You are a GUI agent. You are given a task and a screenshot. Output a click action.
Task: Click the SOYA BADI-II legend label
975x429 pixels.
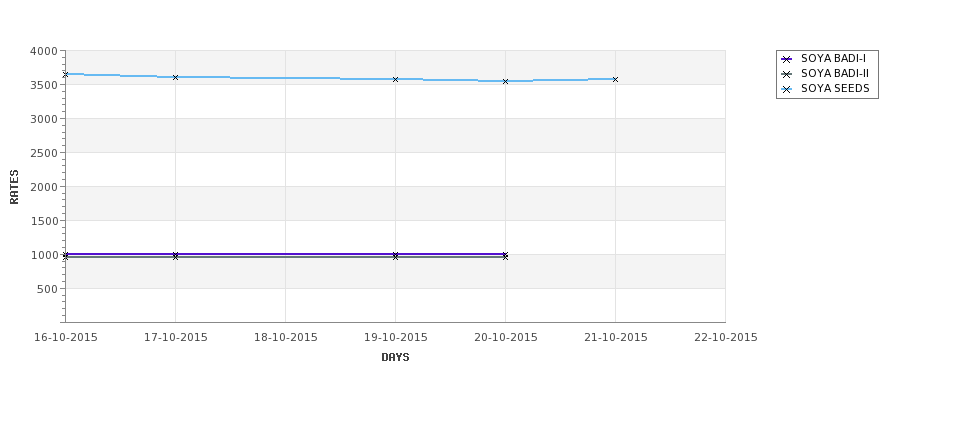click(835, 74)
